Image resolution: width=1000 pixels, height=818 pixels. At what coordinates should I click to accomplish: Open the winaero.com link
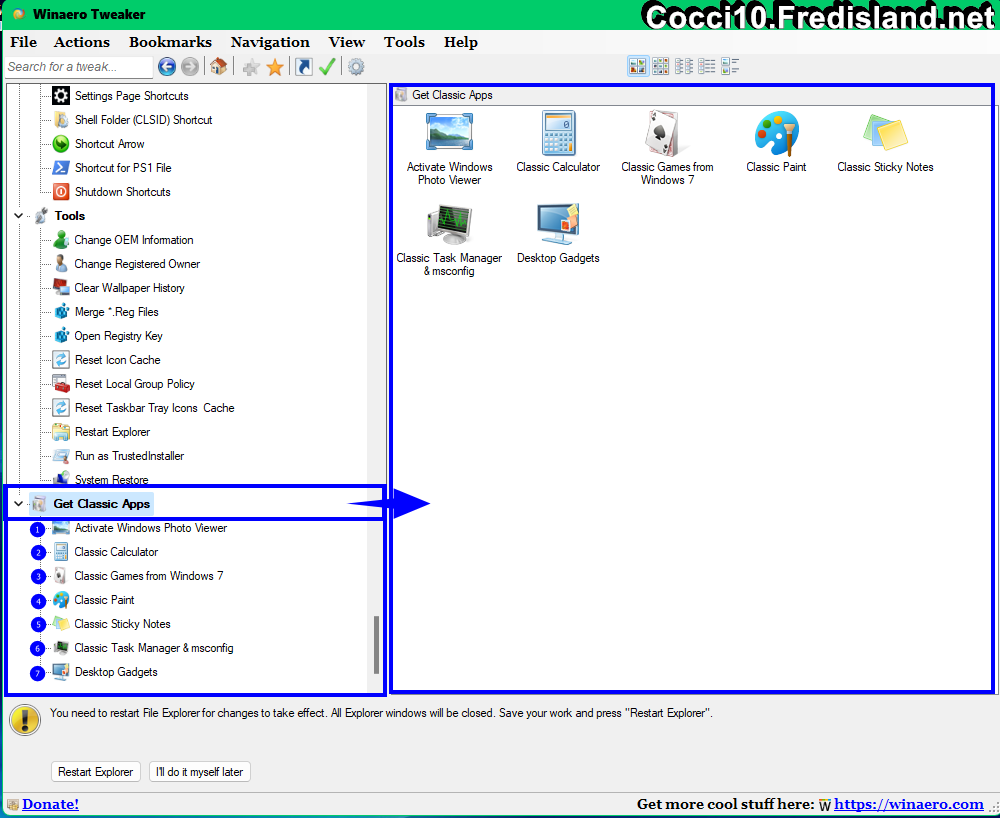(909, 804)
